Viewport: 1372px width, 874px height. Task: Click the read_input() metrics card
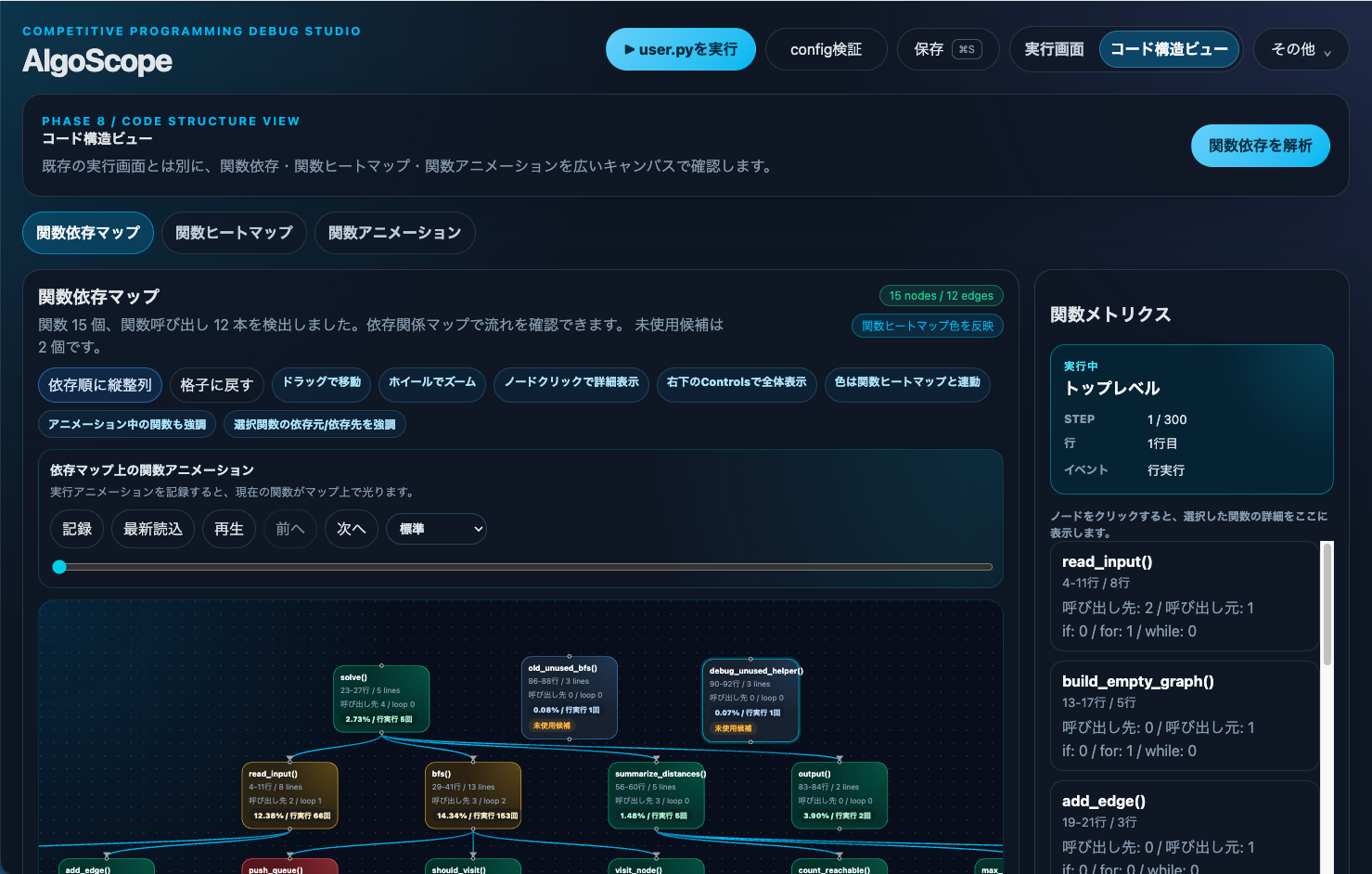coord(1185,597)
